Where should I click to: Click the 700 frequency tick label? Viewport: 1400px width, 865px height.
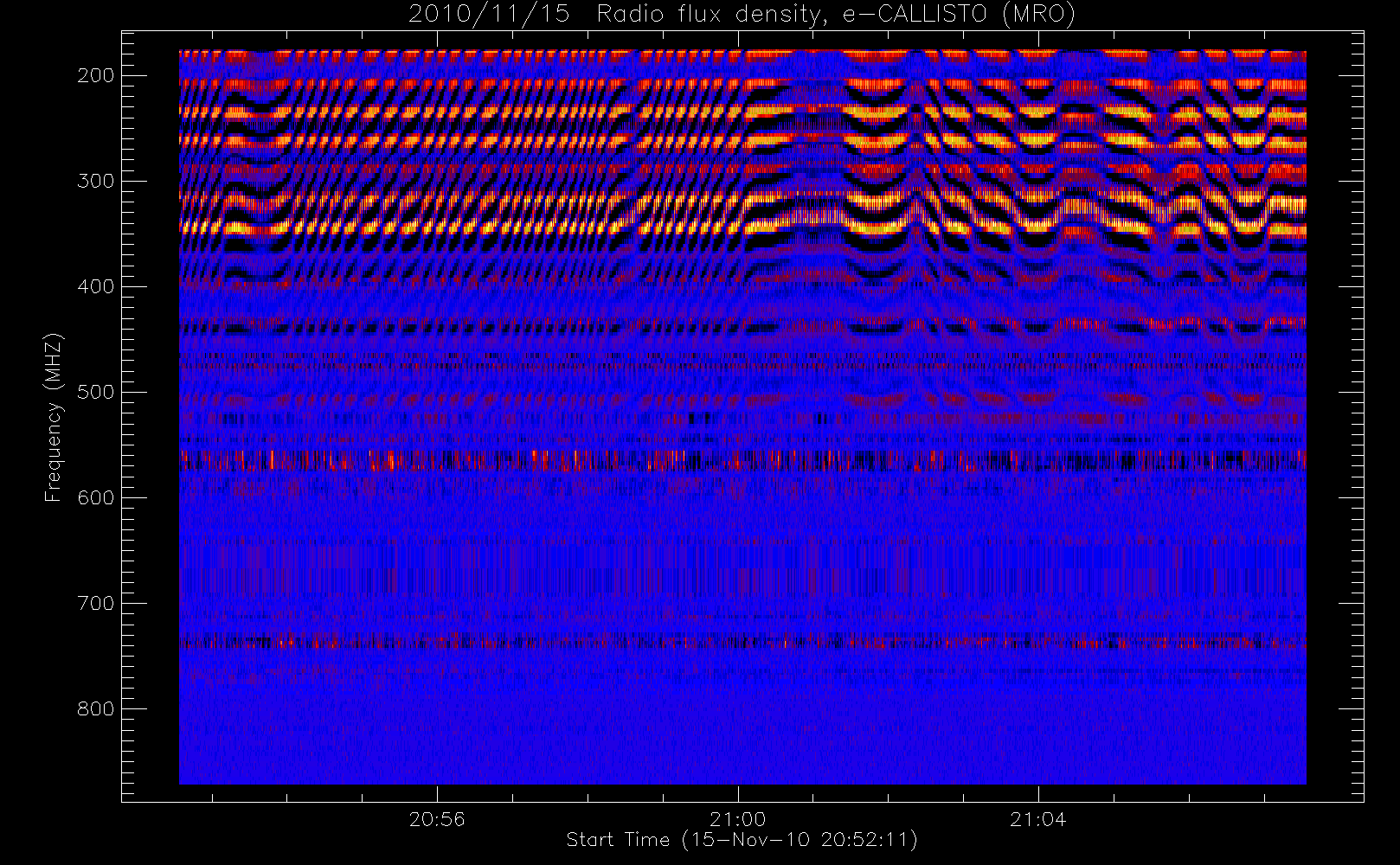(x=95, y=603)
